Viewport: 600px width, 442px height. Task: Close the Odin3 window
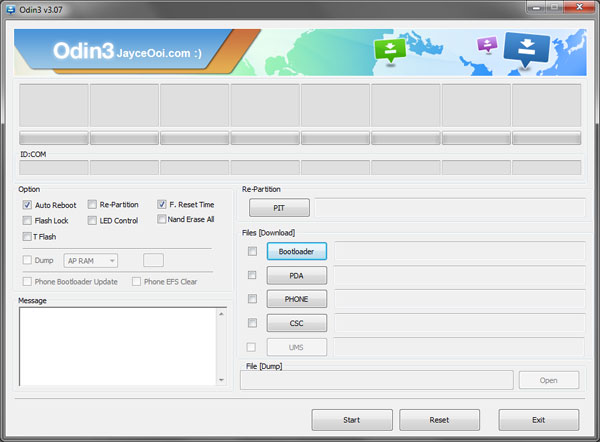click(579, 7)
